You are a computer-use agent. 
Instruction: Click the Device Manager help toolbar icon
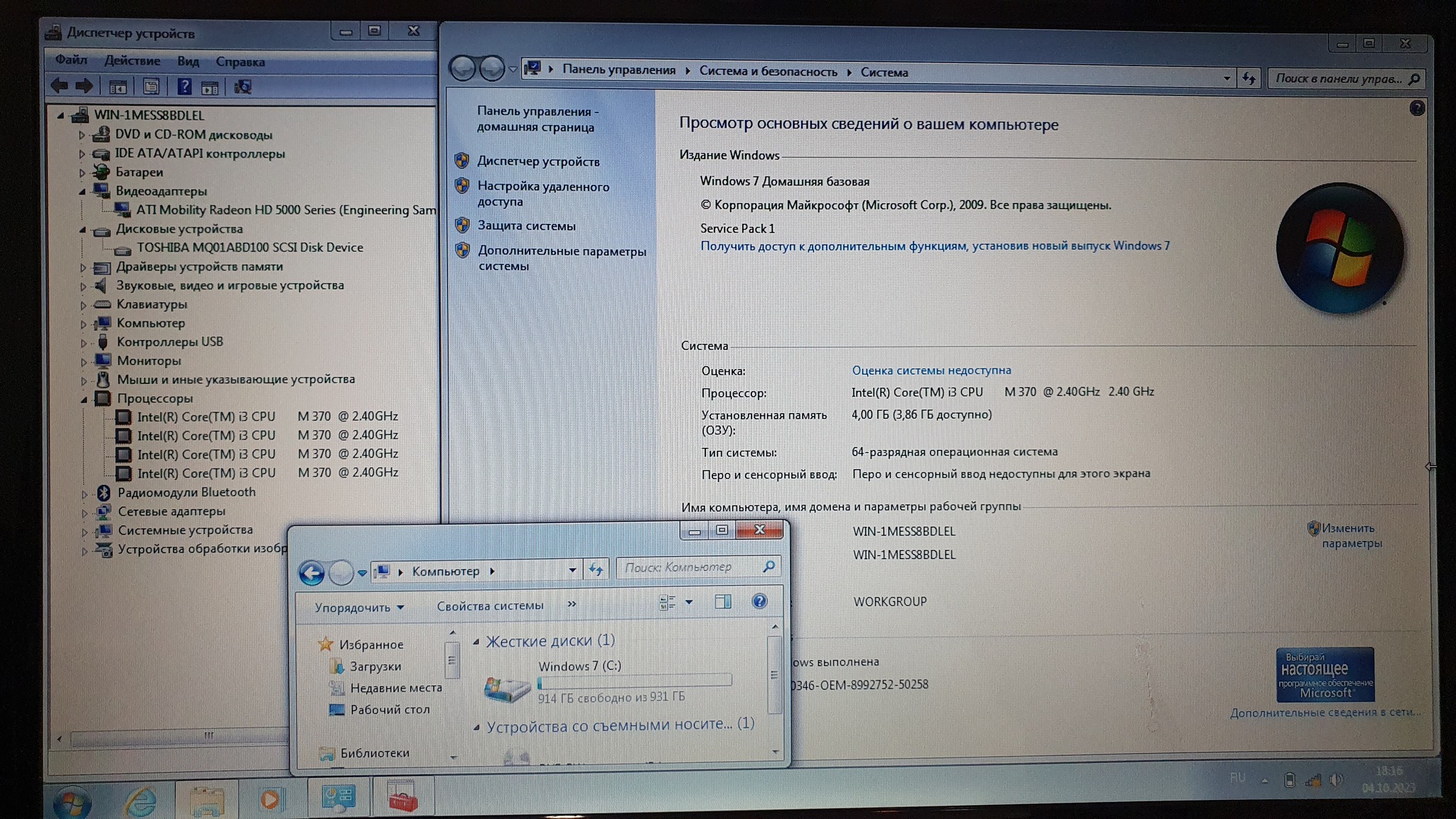point(184,87)
